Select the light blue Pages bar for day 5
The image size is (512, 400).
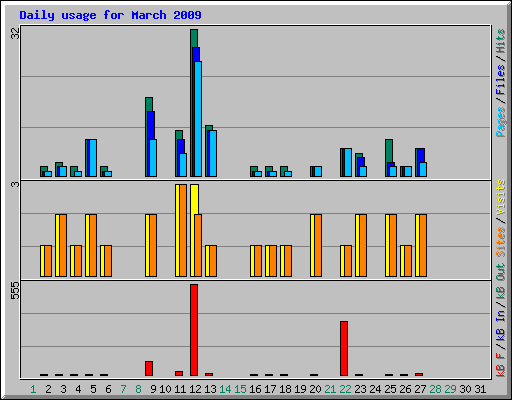[x=93, y=158]
